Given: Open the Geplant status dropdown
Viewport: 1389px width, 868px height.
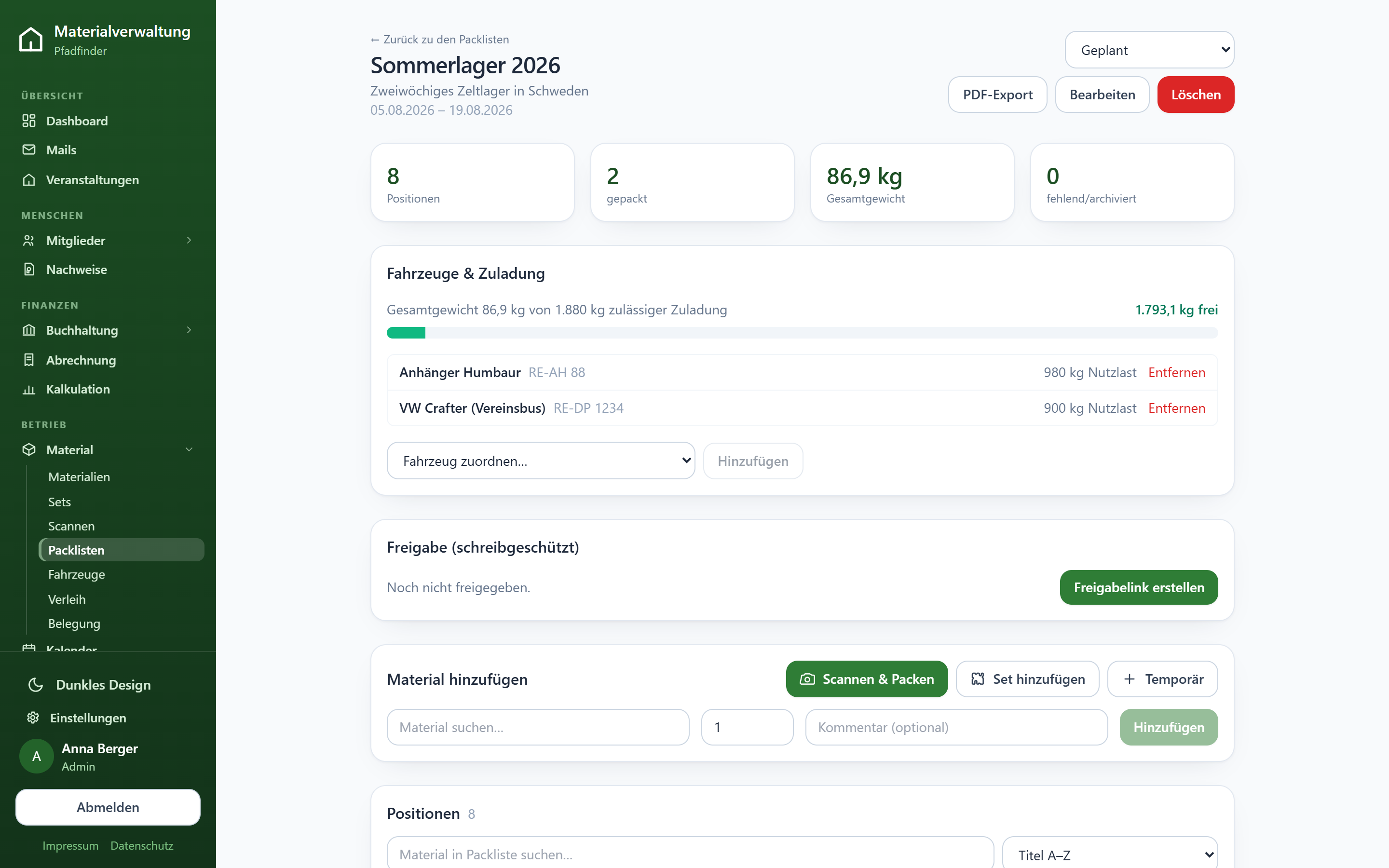Looking at the screenshot, I should click(x=1149, y=50).
